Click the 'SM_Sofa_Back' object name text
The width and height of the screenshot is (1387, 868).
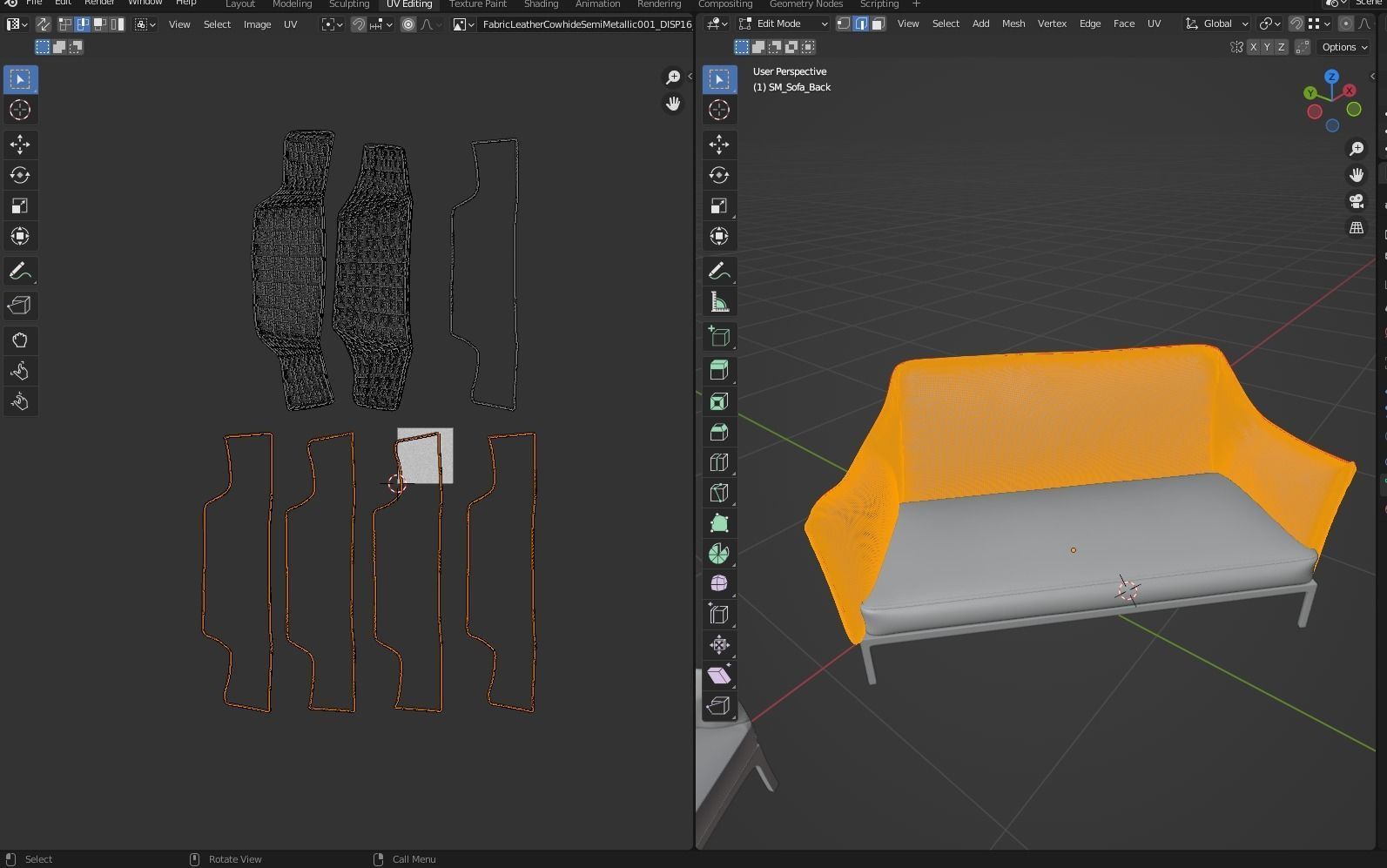[x=799, y=87]
